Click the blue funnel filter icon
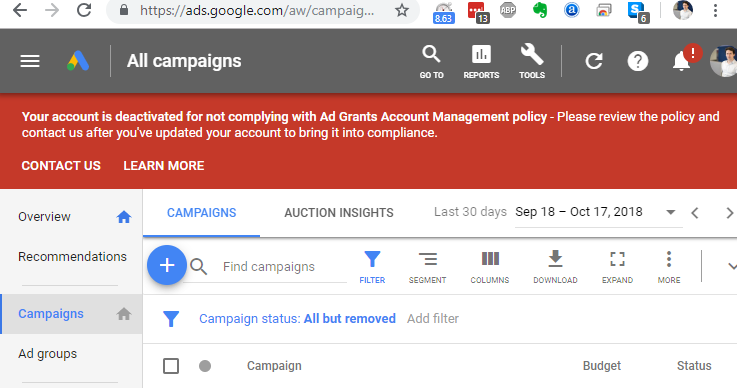The width and height of the screenshot is (737, 388). pyautogui.click(x=171, y=319)
